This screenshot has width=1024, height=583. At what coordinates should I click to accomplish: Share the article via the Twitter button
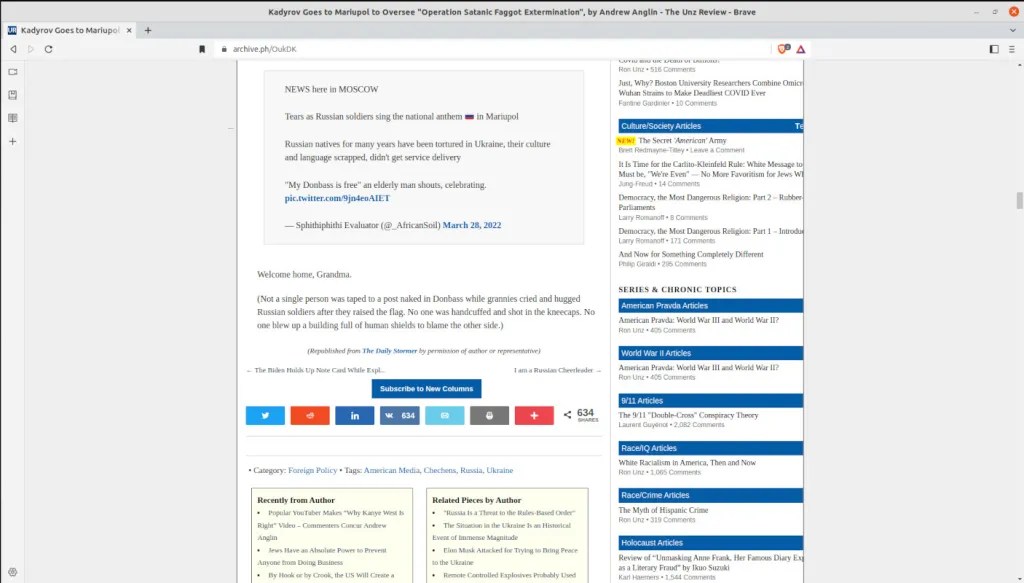[x=265, y=415]
